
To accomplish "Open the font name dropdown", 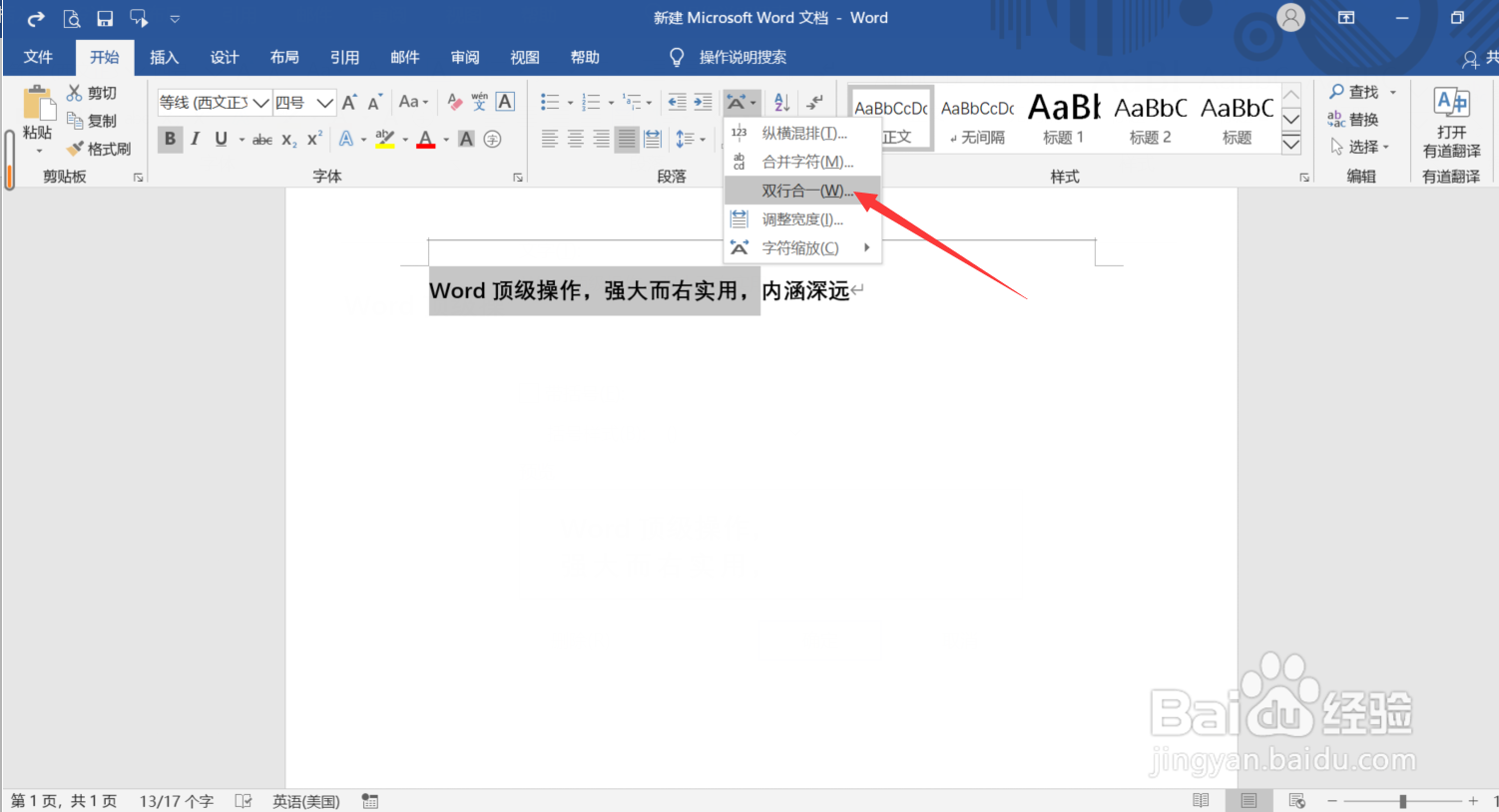I will point(261,103).
